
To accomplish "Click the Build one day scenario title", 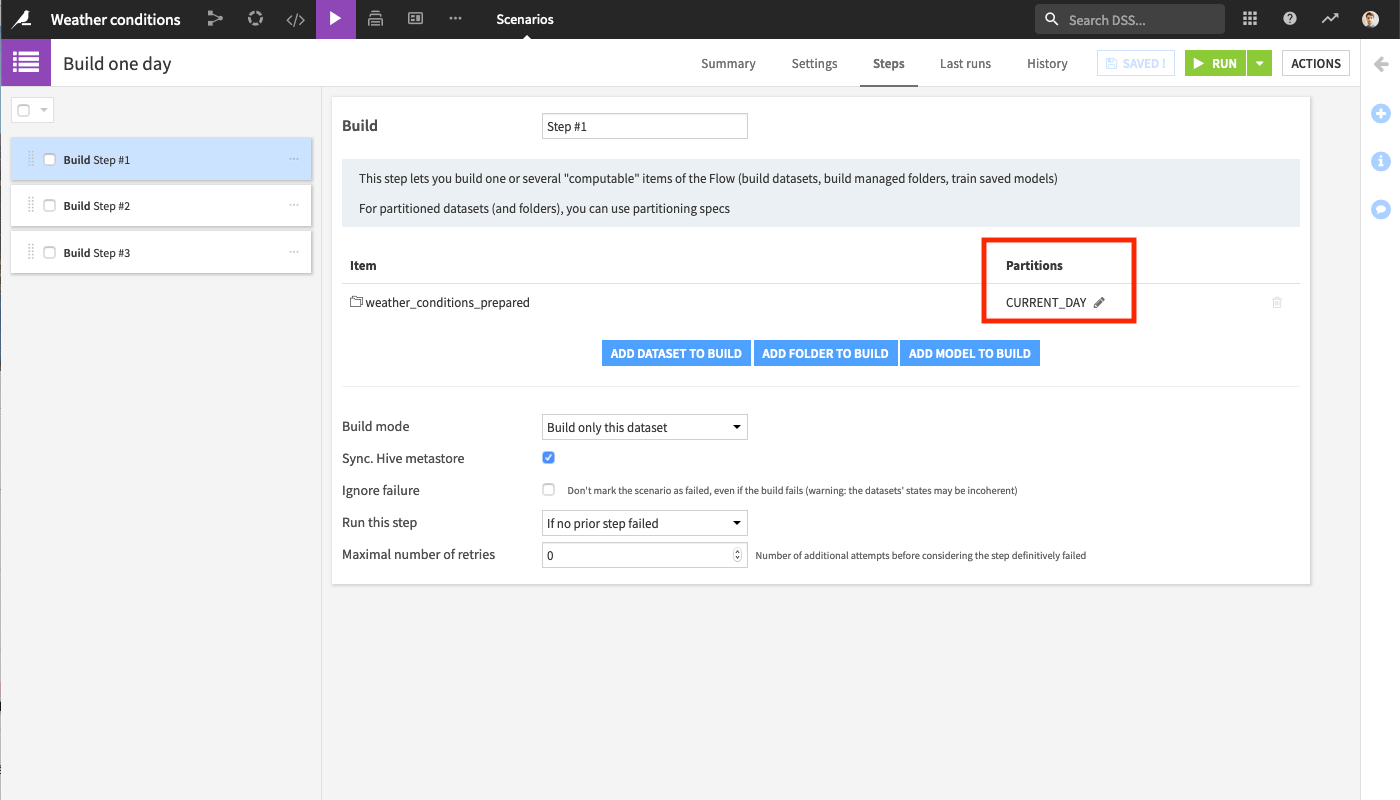I will [117, 63].
